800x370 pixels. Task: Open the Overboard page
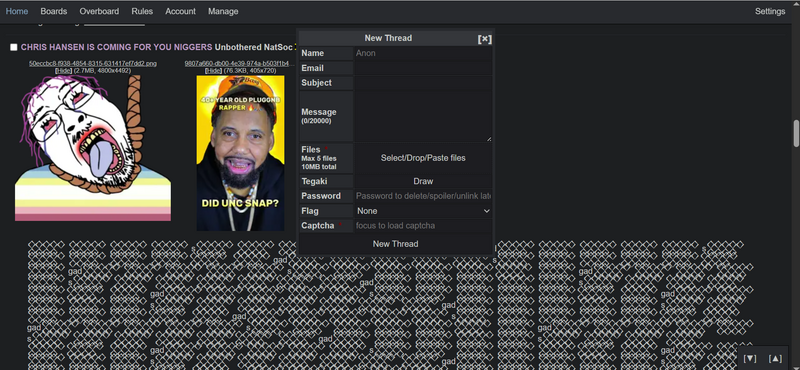click(x=99, y=11)
